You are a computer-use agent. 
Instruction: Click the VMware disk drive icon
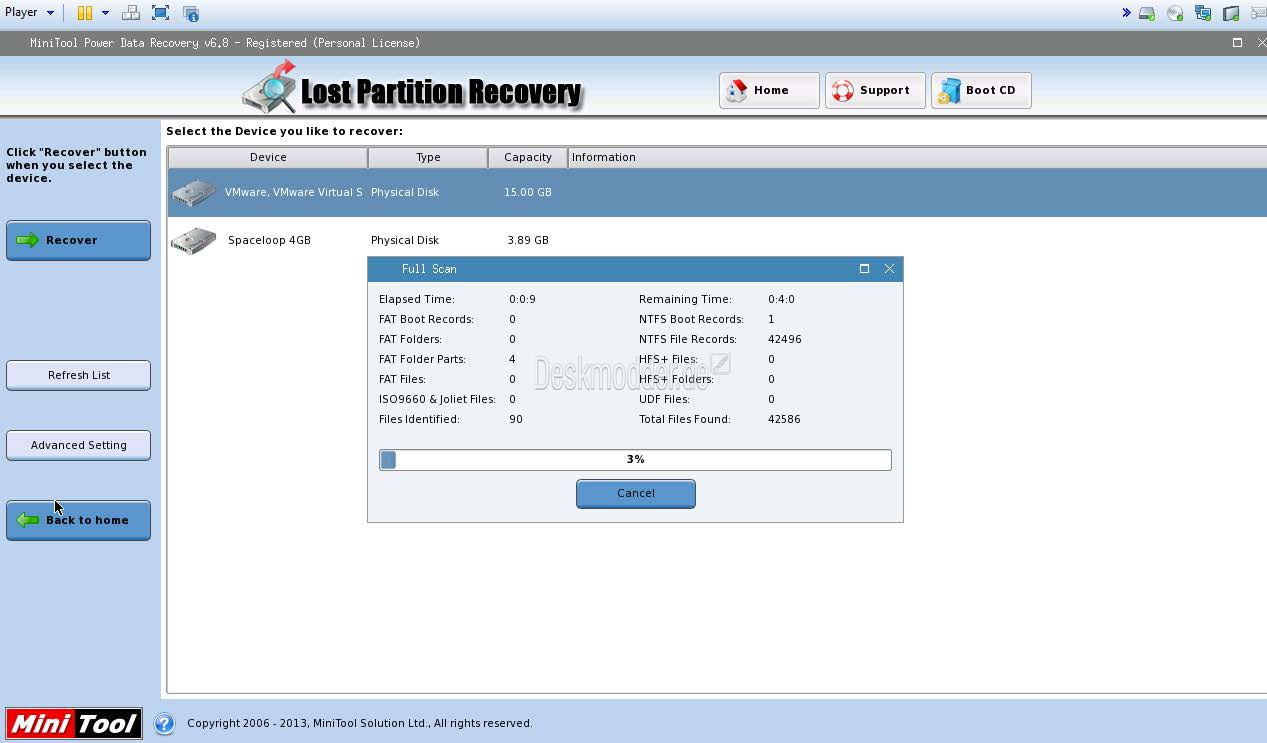[x=194, y=193]
